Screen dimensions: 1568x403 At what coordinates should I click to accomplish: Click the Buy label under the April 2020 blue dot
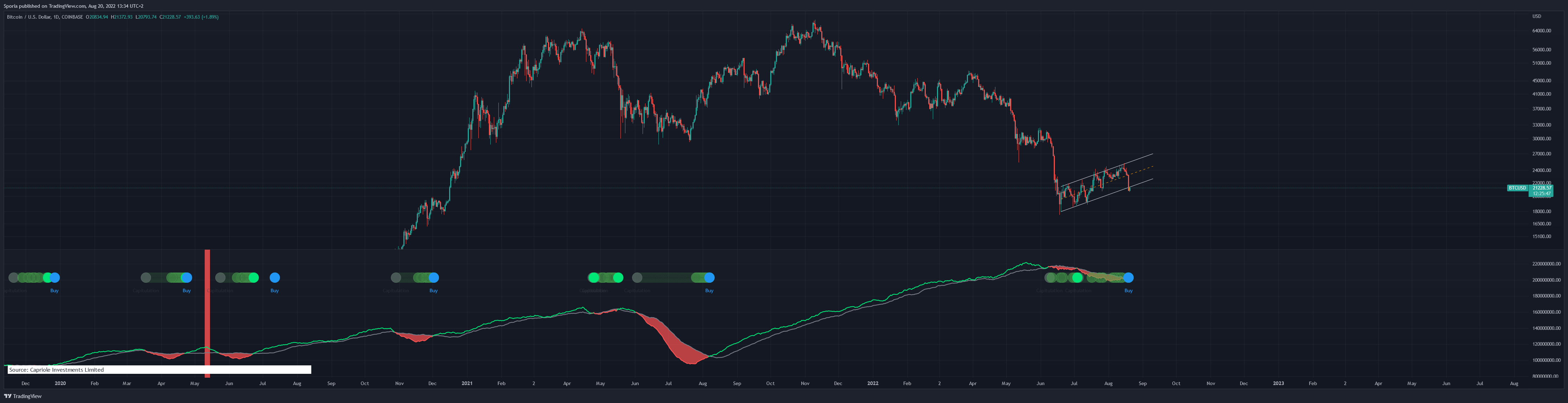coord(187,290)
